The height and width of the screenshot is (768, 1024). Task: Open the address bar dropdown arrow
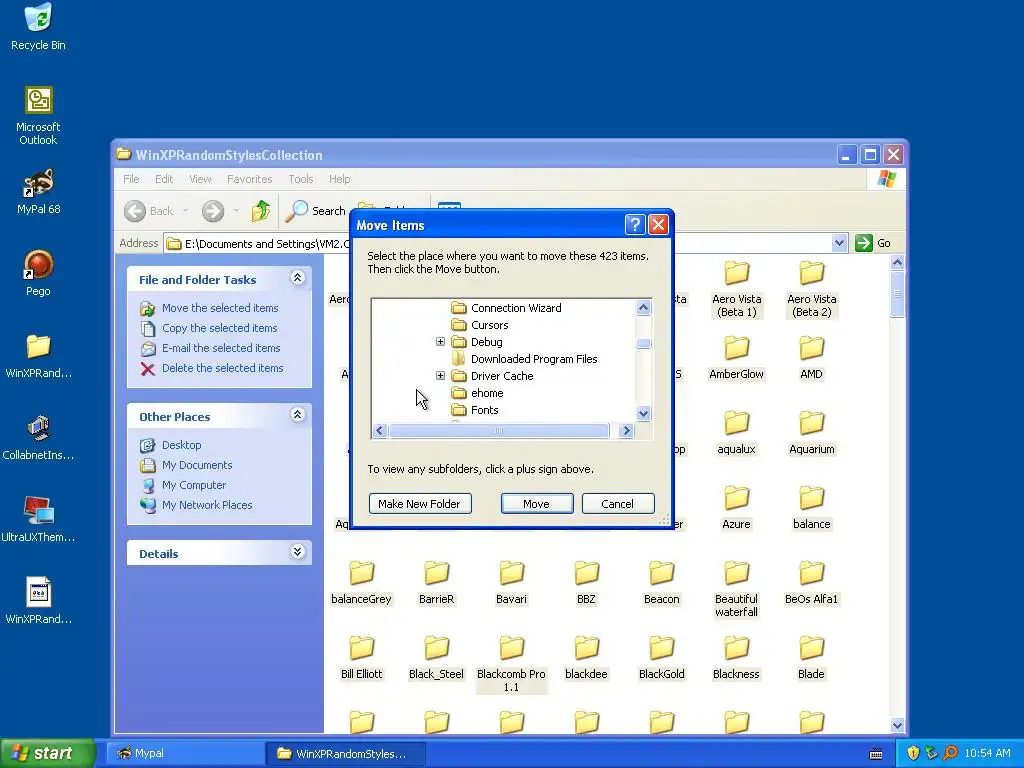[x=839, y=243]
